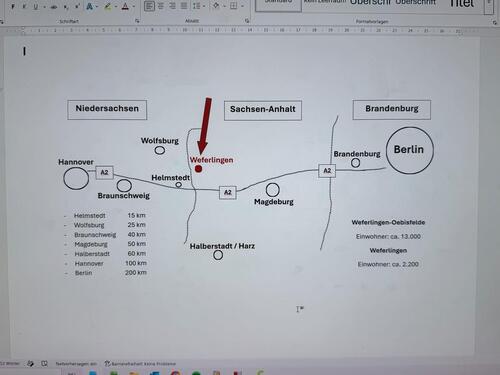
Task: Click the Helmstedt map label
Action: click(170, 178)
